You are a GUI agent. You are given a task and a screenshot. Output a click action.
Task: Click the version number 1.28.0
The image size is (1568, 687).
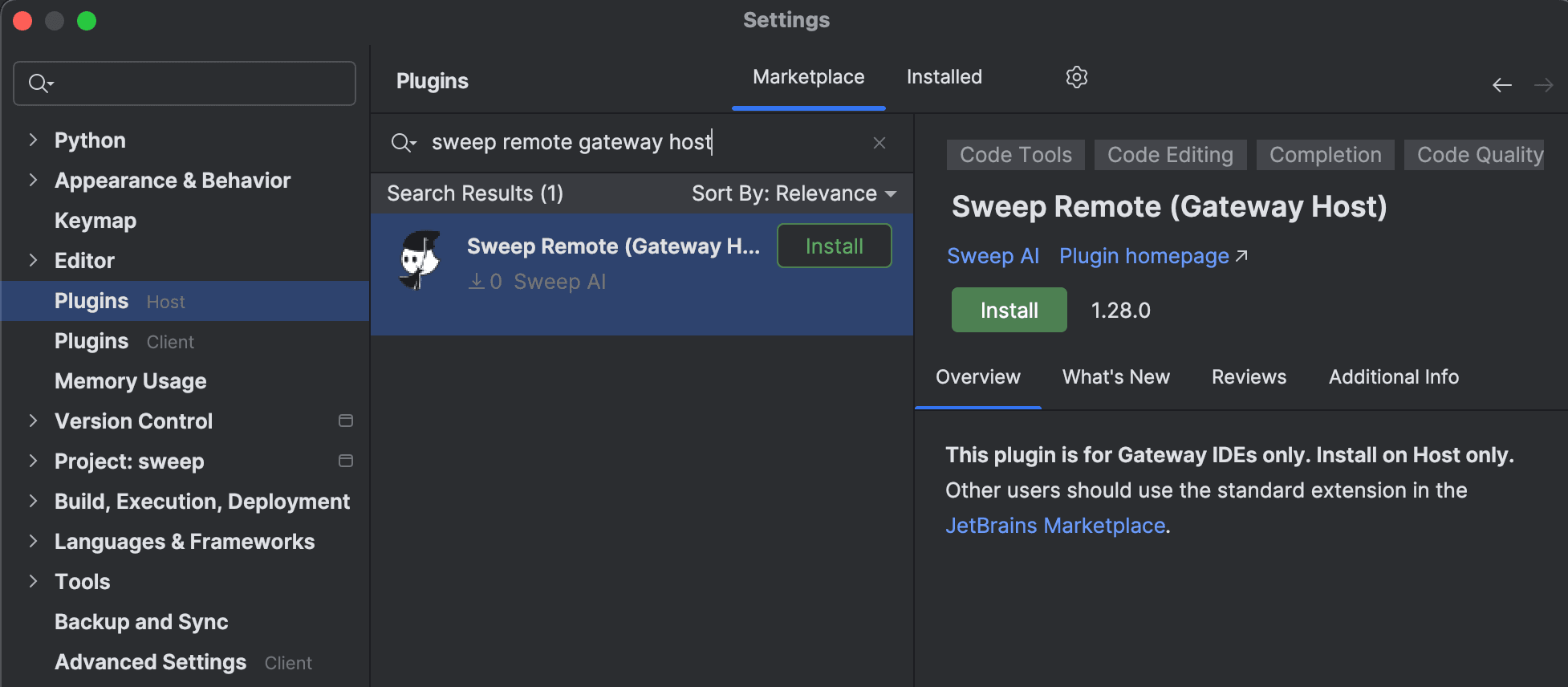click(1120, 311)
